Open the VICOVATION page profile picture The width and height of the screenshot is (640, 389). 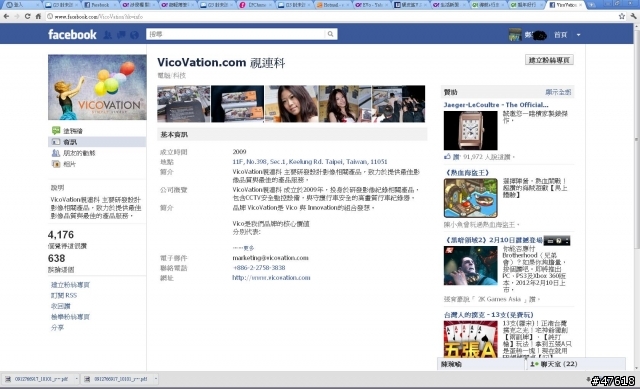(97, 87)
